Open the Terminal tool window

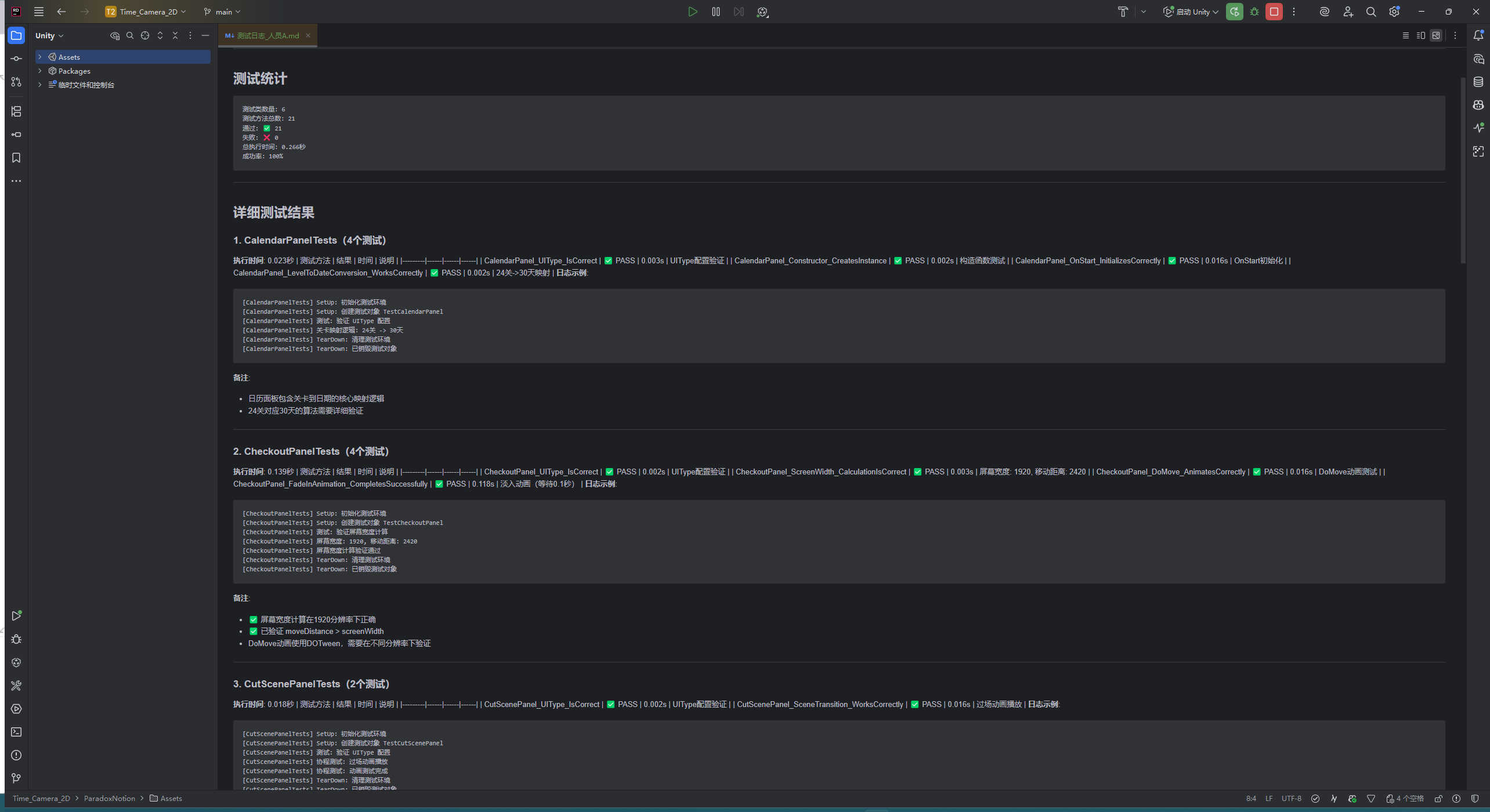pos(16,732)
